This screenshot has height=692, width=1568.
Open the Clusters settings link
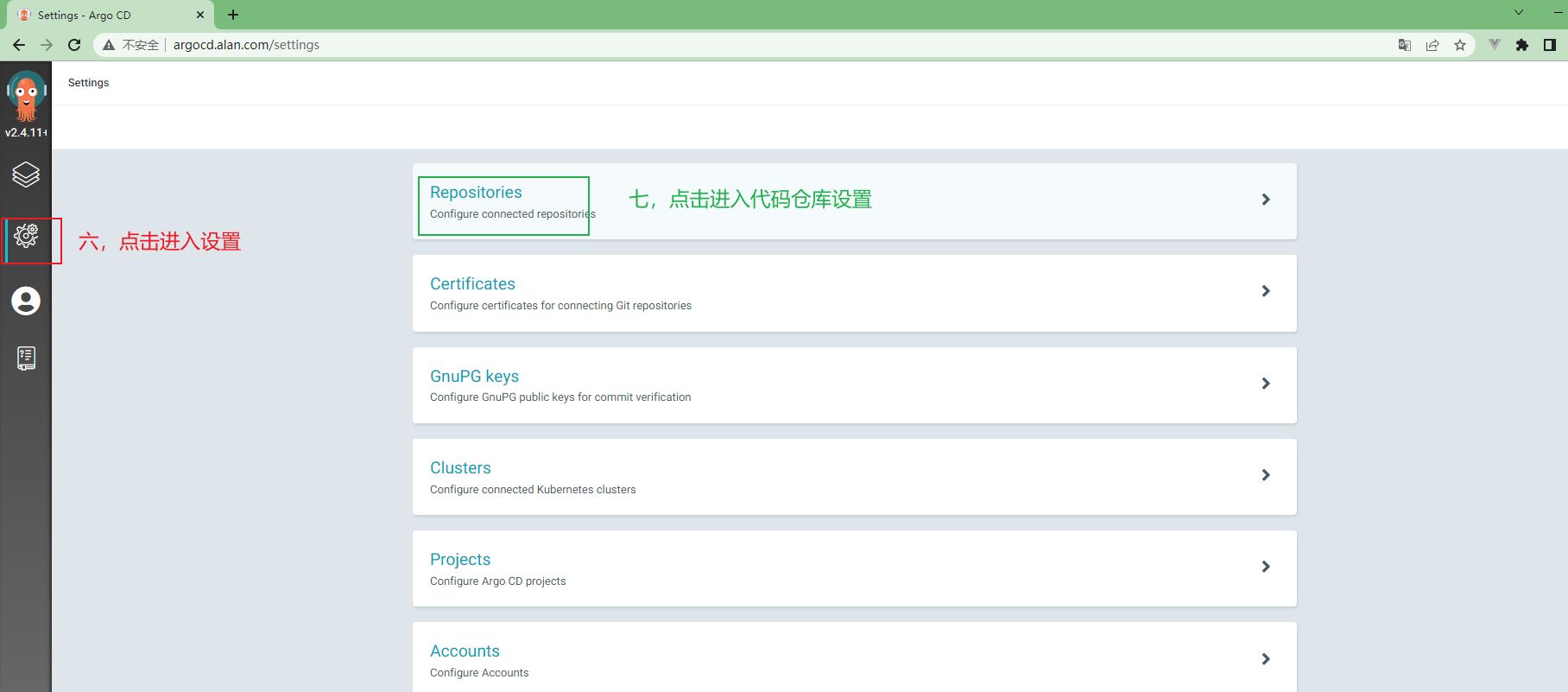click(x=460, y=467)
